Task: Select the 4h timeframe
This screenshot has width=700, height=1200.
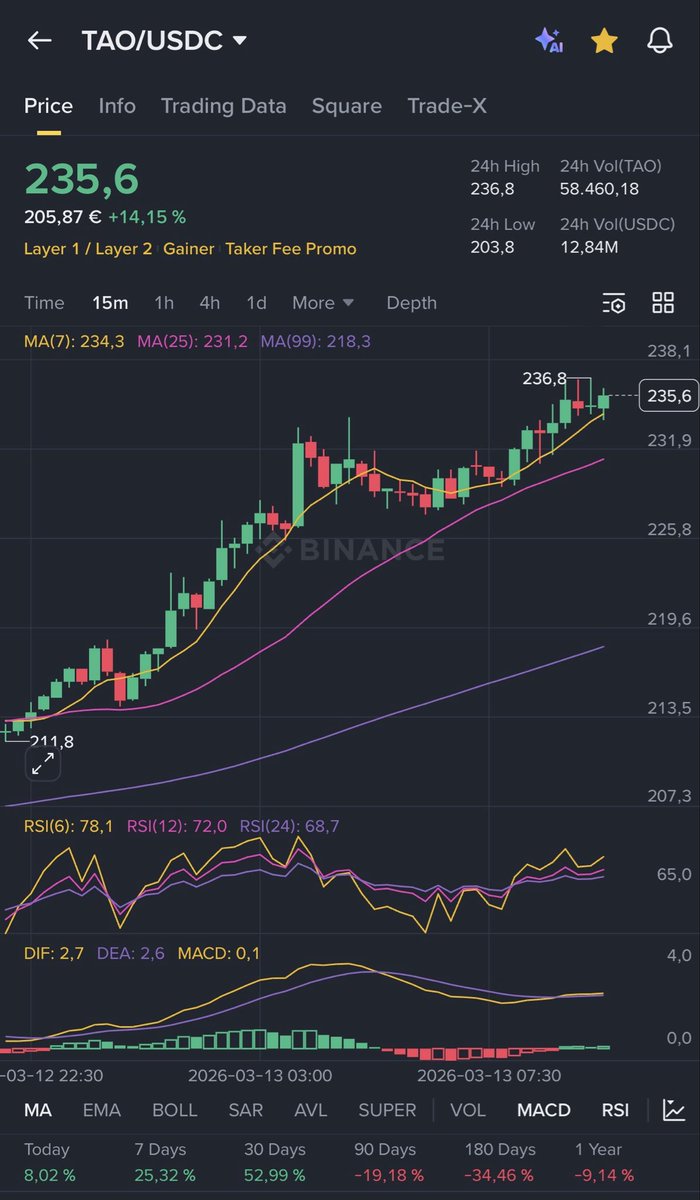Action: (210, 303)
